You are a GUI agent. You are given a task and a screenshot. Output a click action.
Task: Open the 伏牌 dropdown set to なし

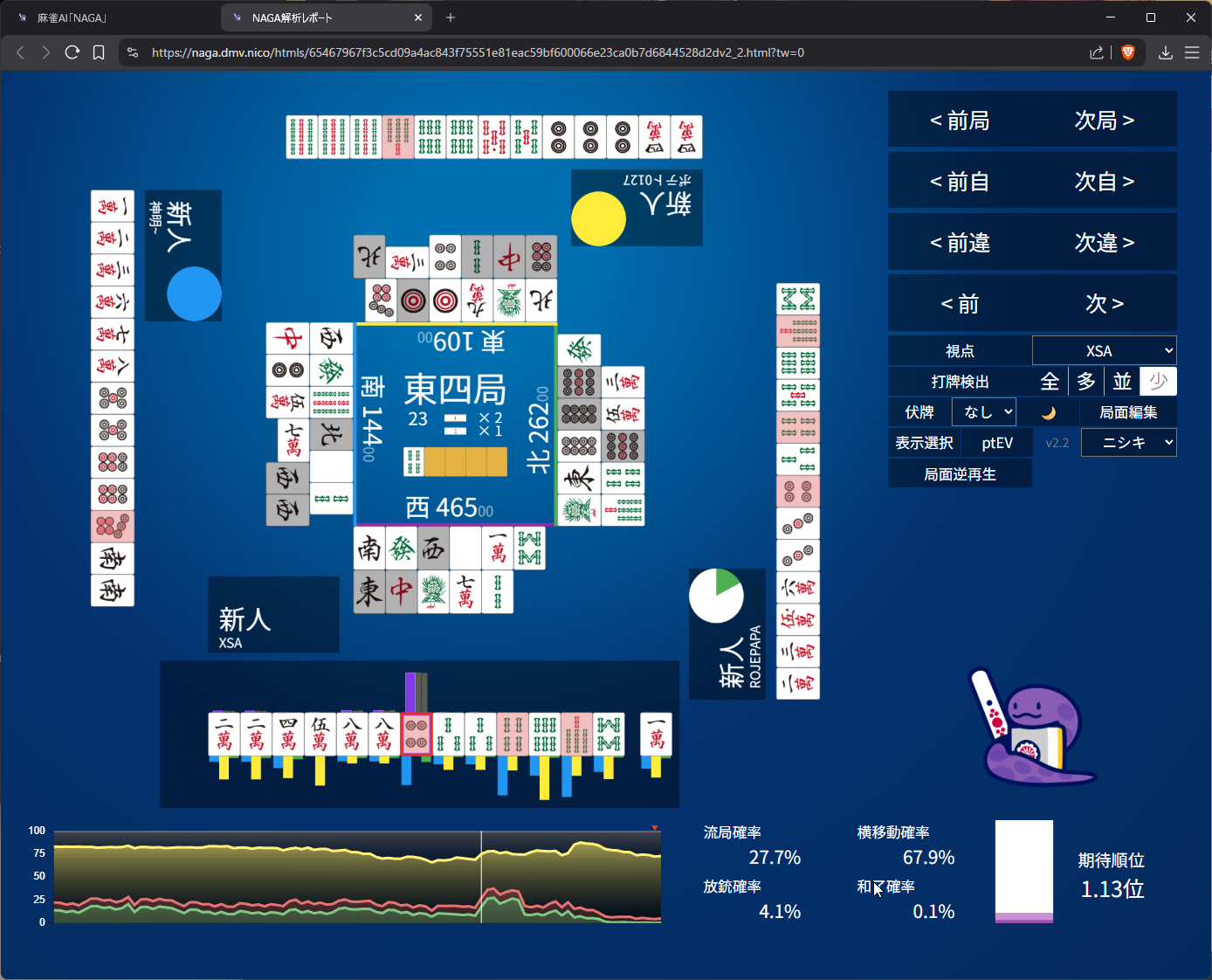pyautogui.click(x=984, y=412)
